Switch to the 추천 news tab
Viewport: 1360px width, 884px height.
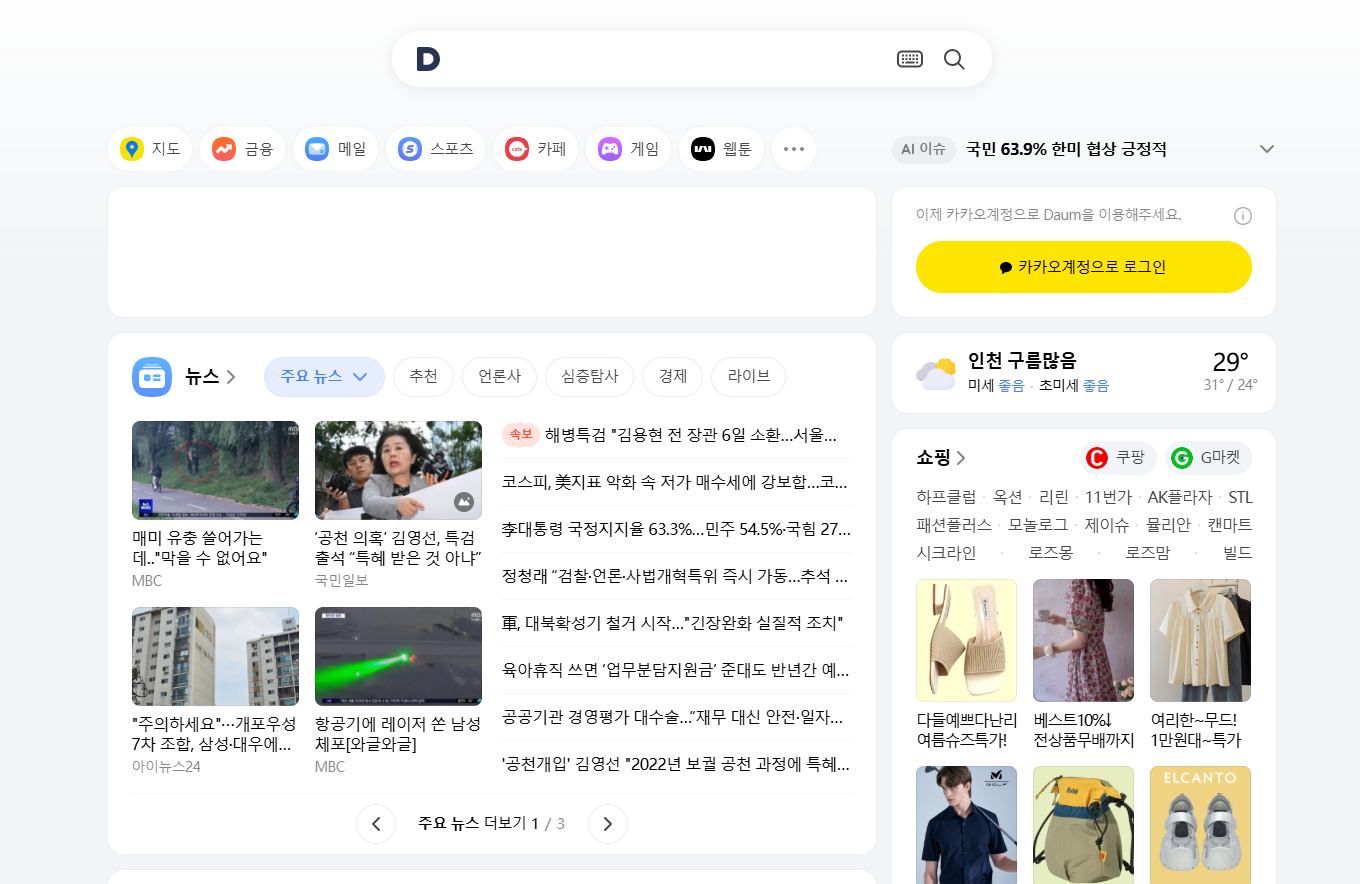click(423, 377)
